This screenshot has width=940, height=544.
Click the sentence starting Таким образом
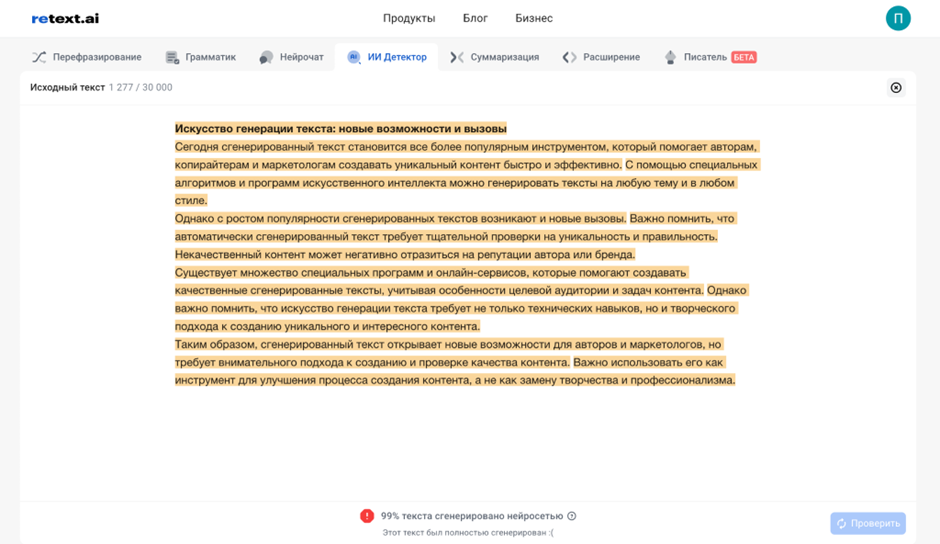(x=448, y=353)
